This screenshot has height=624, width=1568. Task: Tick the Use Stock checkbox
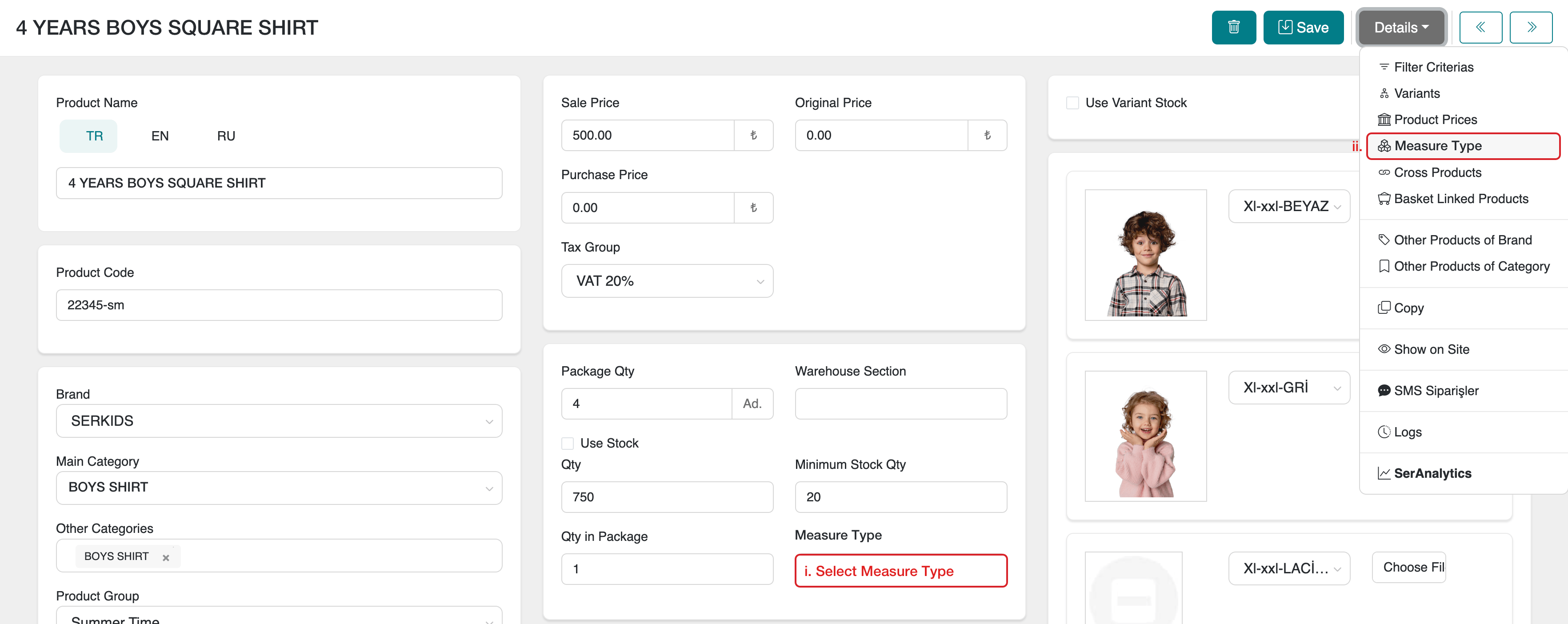567,443
